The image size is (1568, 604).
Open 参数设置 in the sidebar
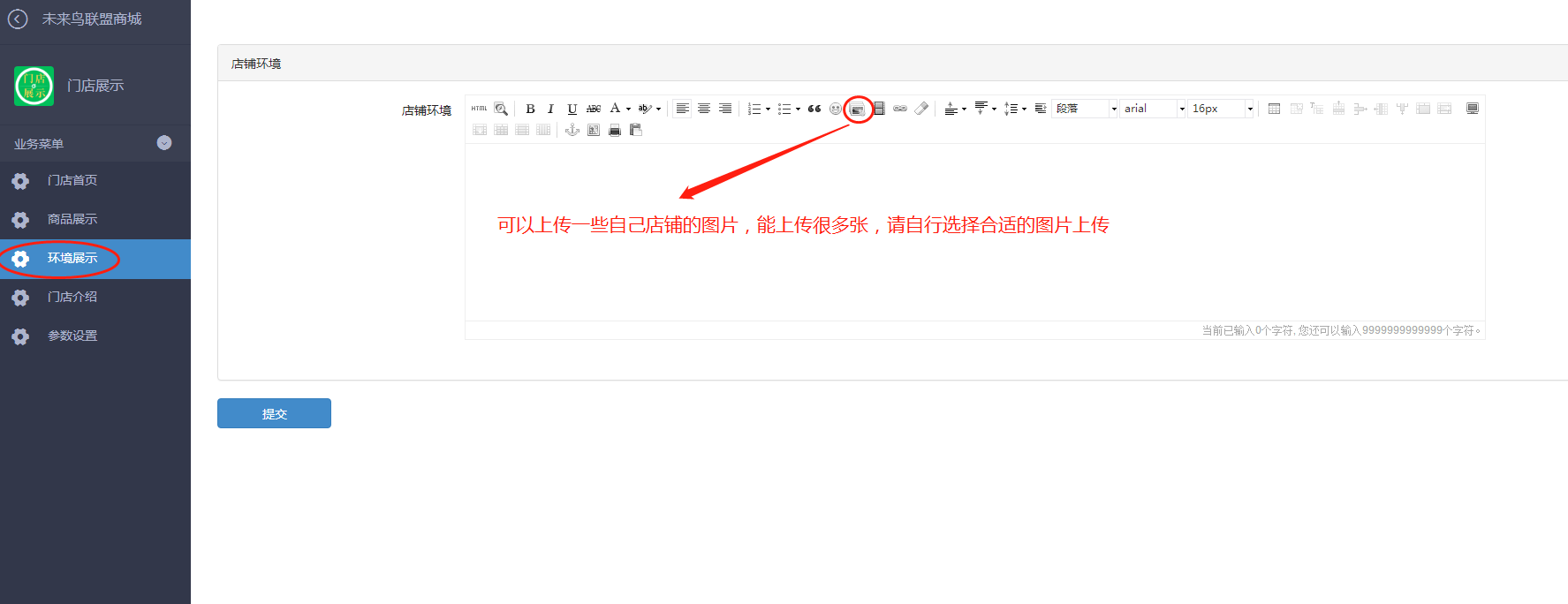95,336
